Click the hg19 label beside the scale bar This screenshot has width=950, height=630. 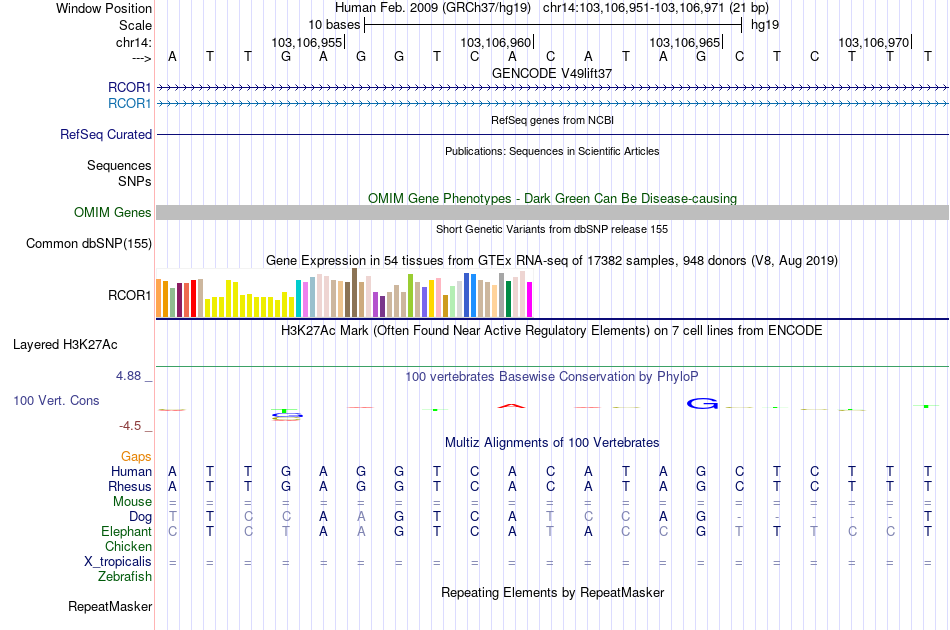(765, 25)
